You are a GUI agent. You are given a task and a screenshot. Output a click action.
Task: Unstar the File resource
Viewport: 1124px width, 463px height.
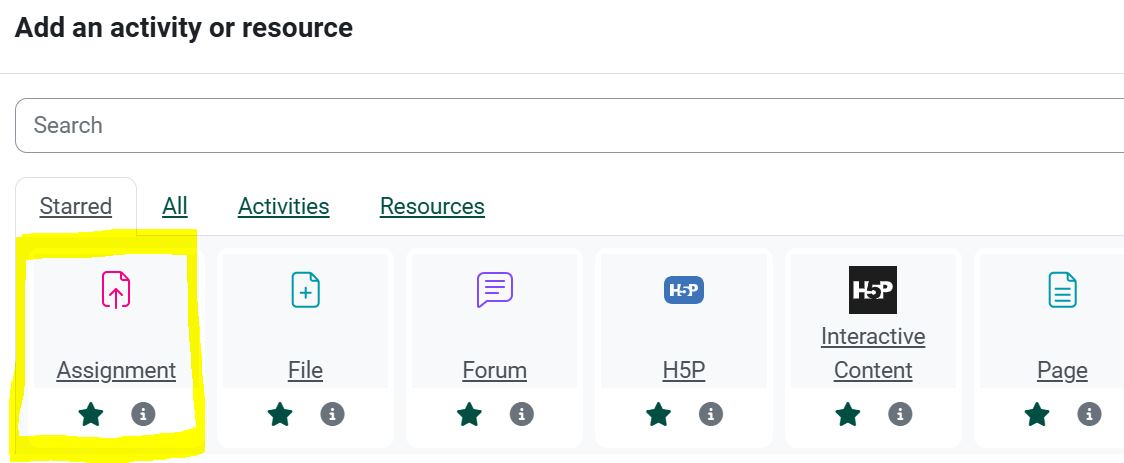pos(280,414)
